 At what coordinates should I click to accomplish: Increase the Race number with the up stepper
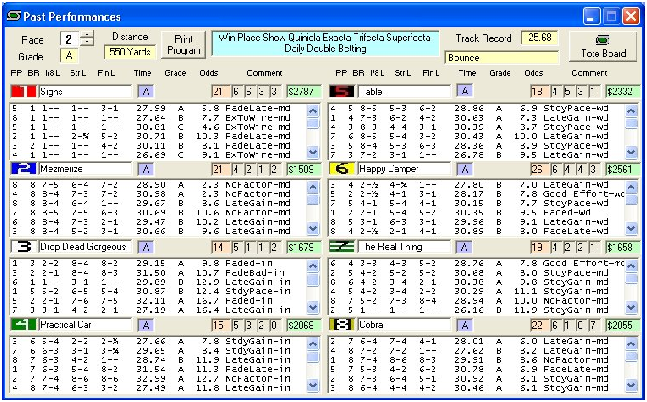[x=87, y=35]
